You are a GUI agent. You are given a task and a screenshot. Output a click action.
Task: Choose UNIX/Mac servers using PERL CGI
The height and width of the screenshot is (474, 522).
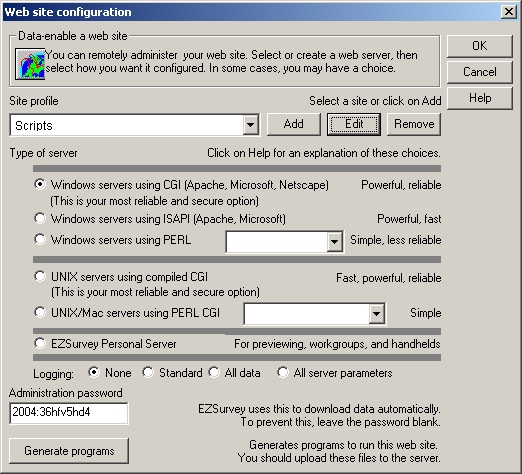click(x=40, y=312)
